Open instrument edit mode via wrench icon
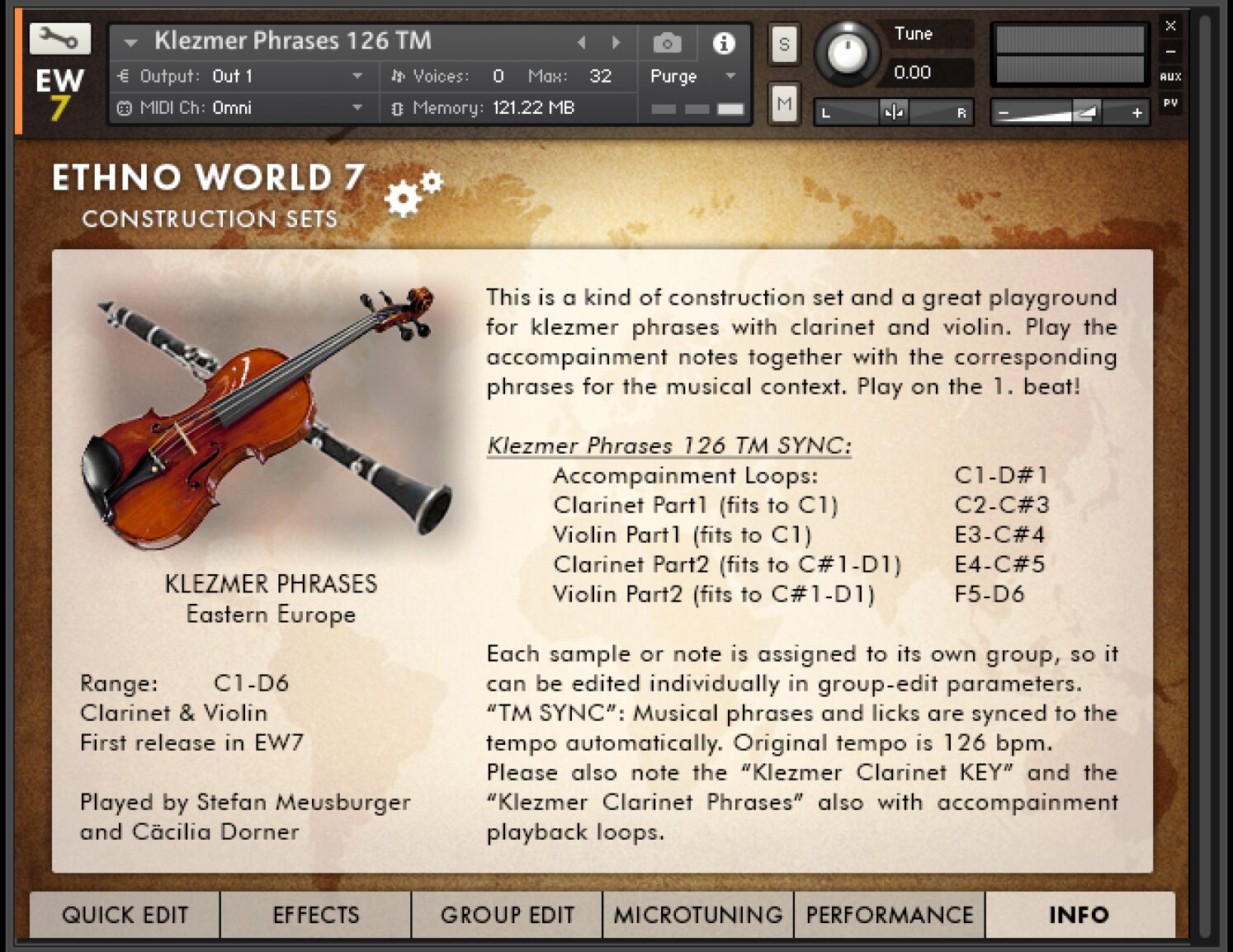1233x952 pixels. pos(59,38)
